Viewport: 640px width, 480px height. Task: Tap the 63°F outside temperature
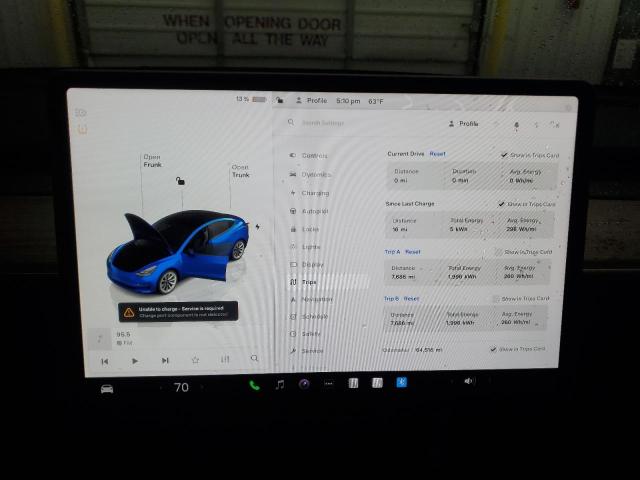[376, 101]
